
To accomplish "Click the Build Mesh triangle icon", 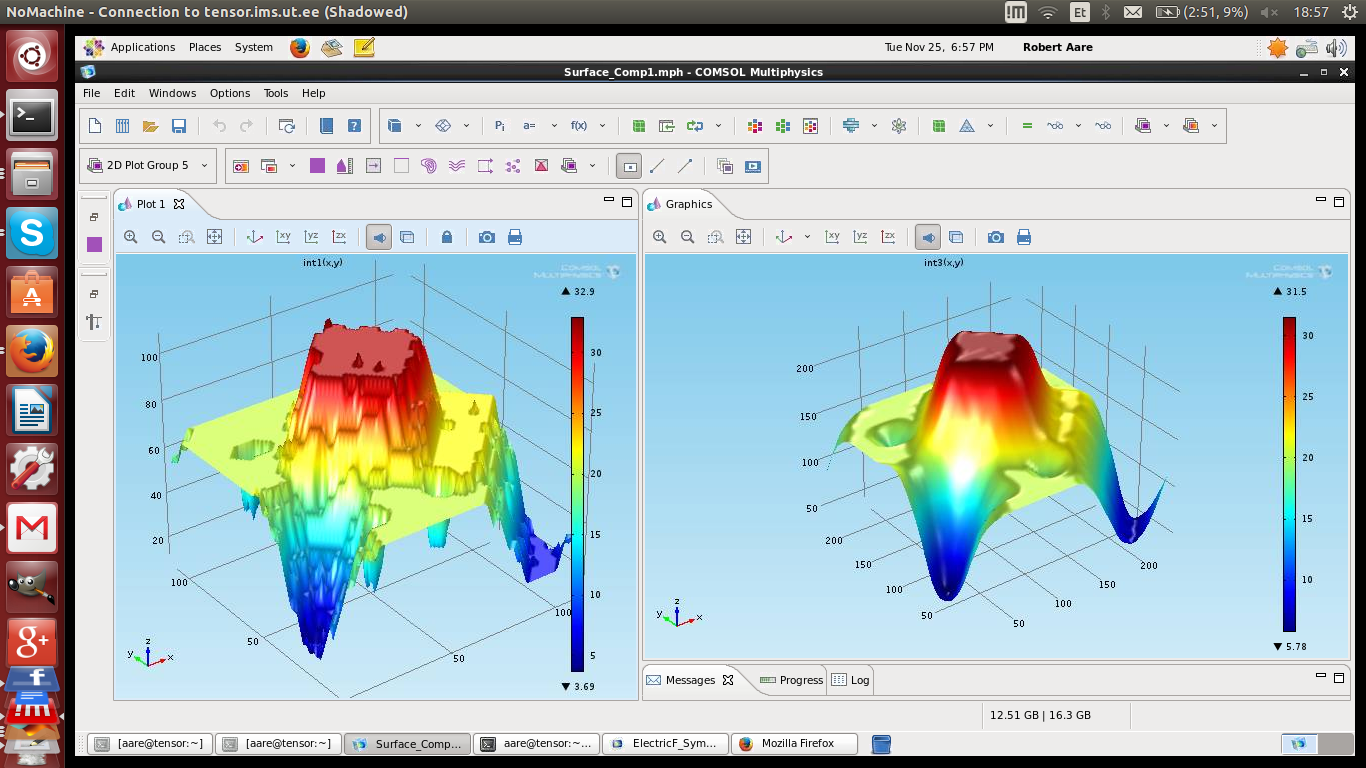I will pyautogui.click(x=967, y=126).
